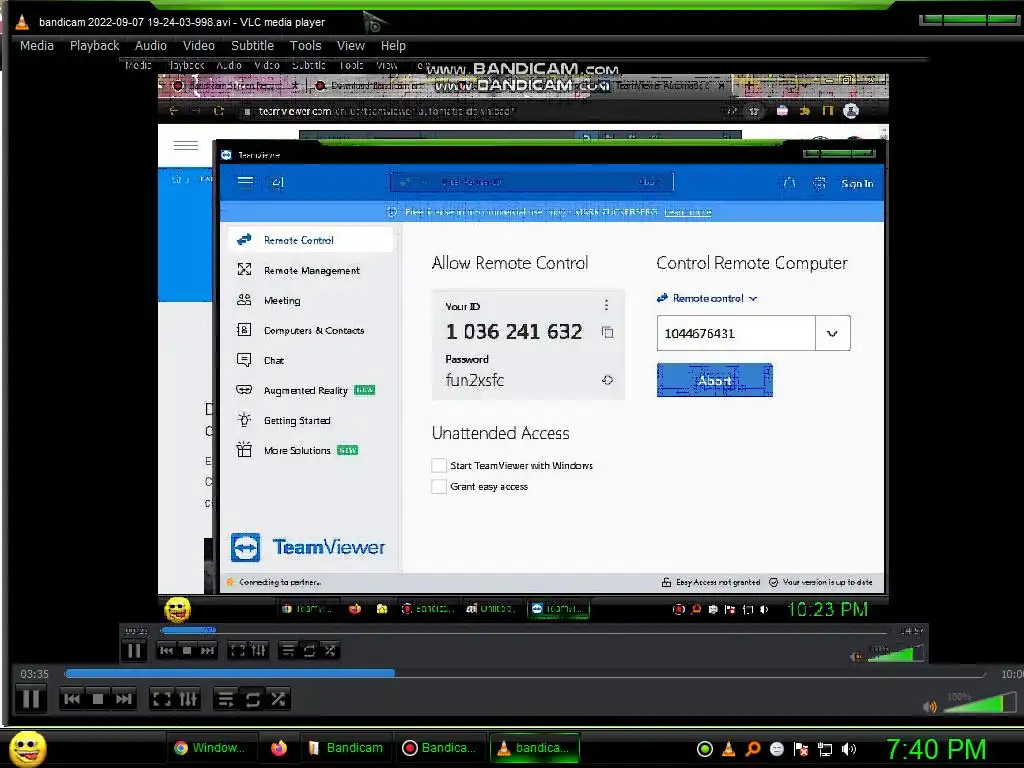The height and width of the screenshot is (768, 1024).
Task: Click the network tray icon
Action: 825,749
